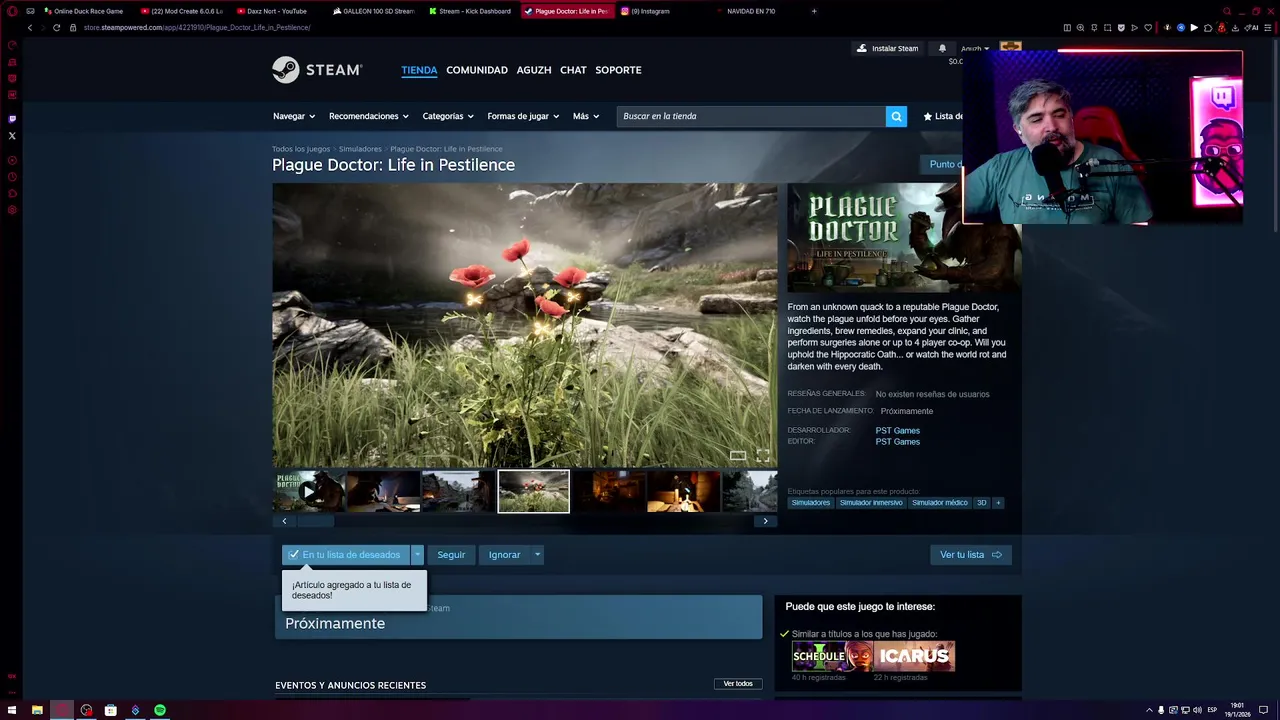This screenshot has width=1280, height=720.
Task: Click the Instalar Steam button
Action: click(x=887, y=48)
